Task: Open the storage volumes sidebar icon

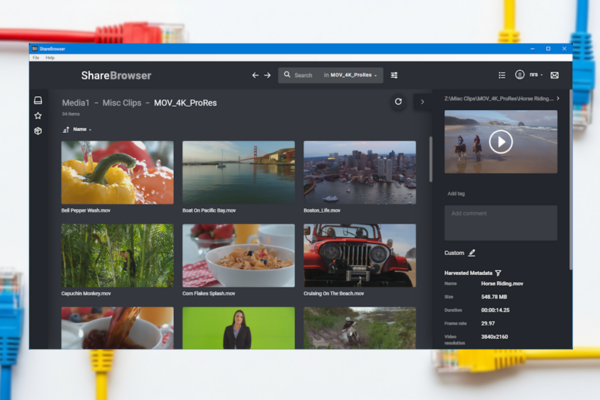Action: 38,101
